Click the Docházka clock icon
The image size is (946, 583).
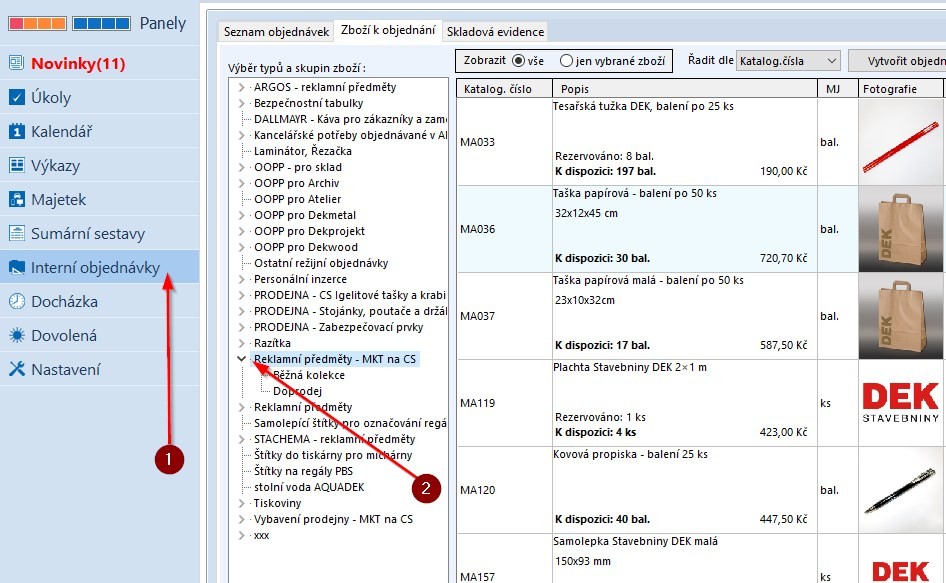(16, 301)
